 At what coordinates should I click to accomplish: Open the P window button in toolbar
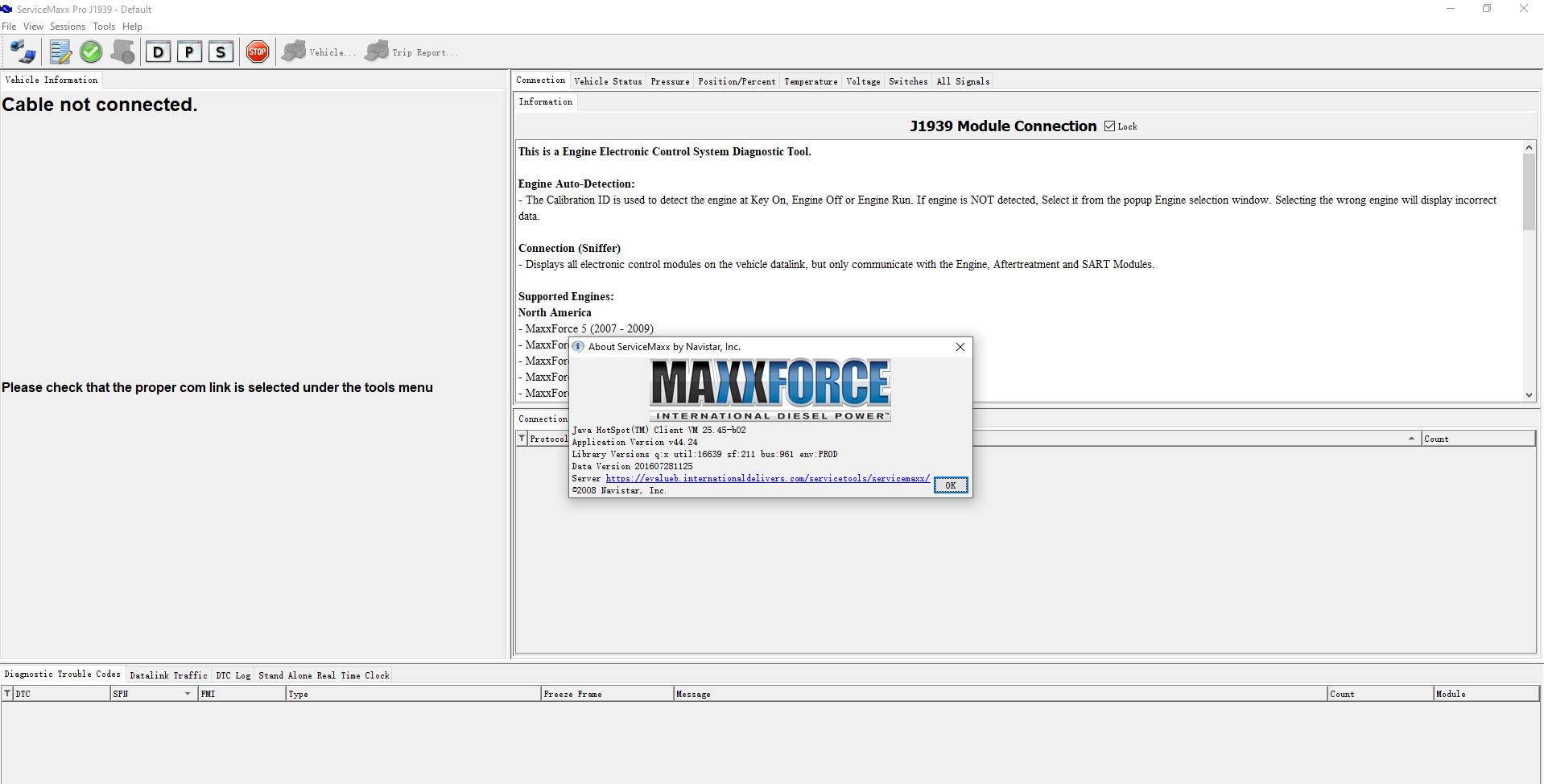189,52
